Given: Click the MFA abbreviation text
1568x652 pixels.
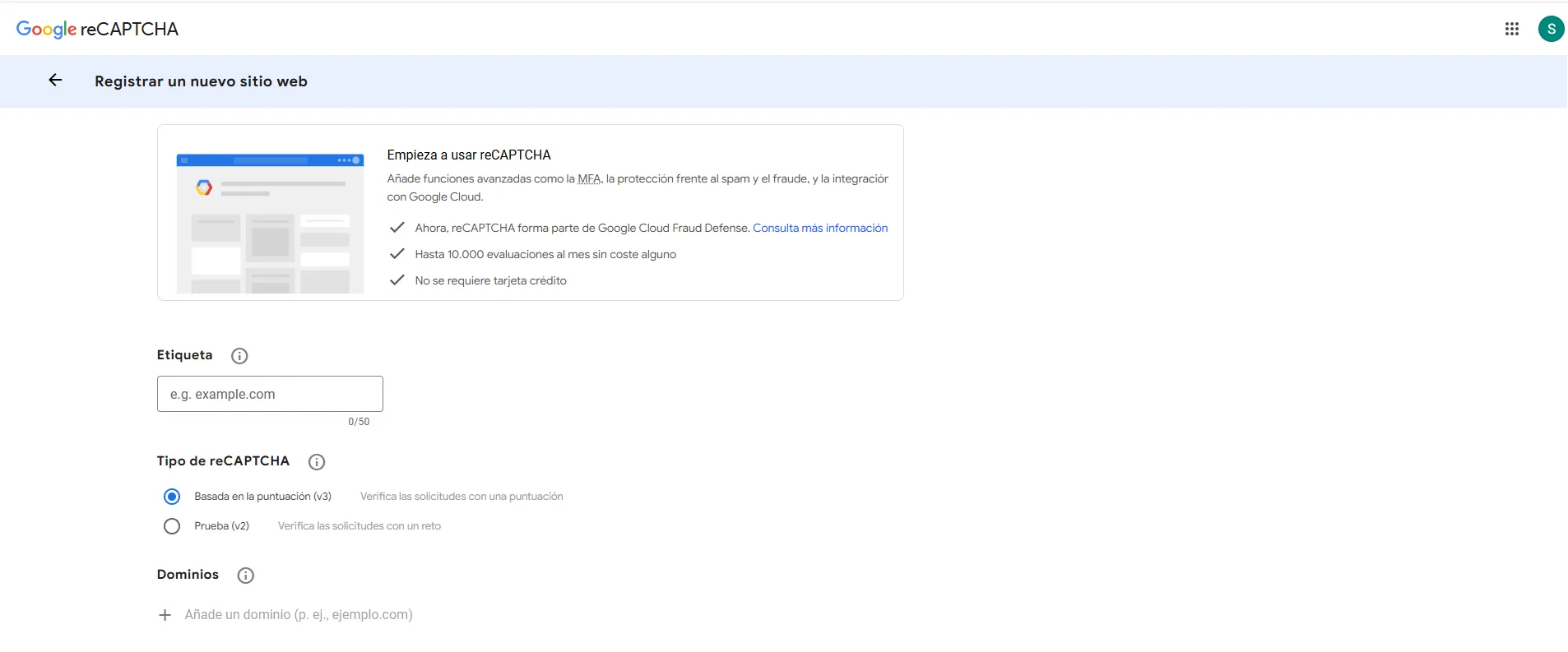Looking at the screenshot, I should [x=589, y=178].
